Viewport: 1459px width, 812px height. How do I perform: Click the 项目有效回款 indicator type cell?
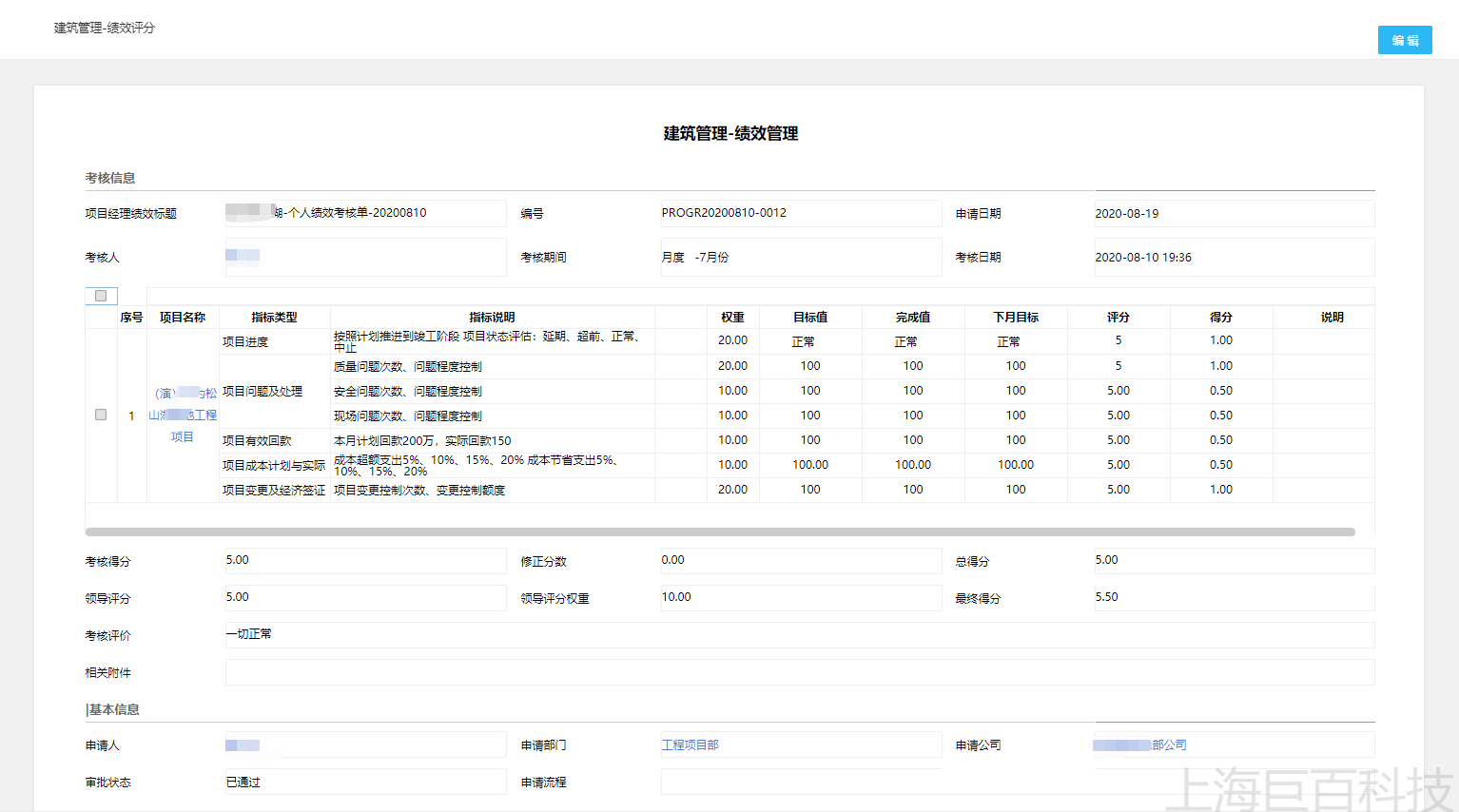[274, 440]
